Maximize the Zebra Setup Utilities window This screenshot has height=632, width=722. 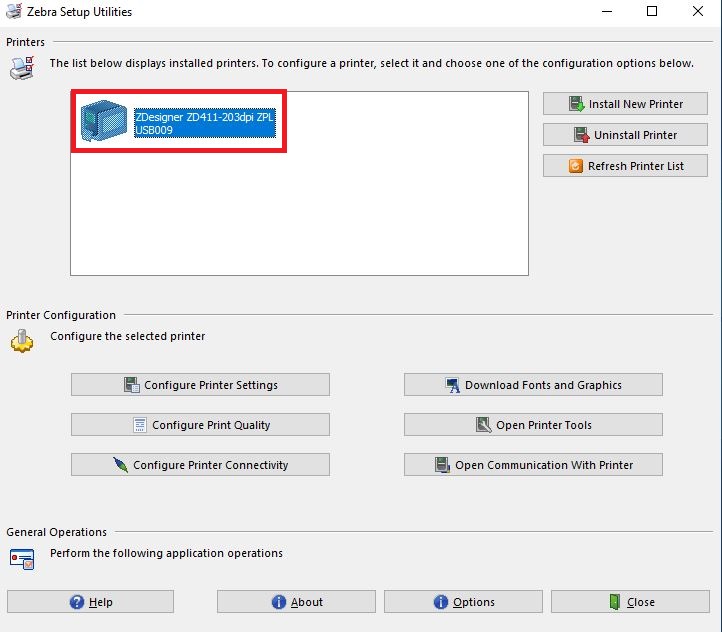click(652, 11)
